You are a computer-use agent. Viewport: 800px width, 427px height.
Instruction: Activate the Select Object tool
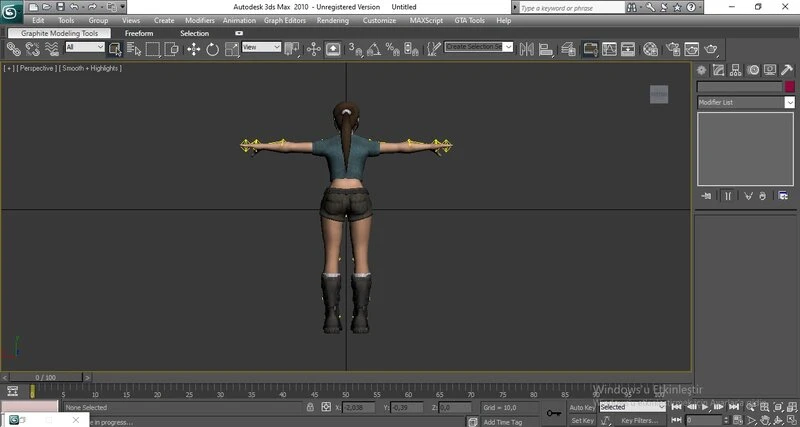pyautogui.click(x=115, y=49)
